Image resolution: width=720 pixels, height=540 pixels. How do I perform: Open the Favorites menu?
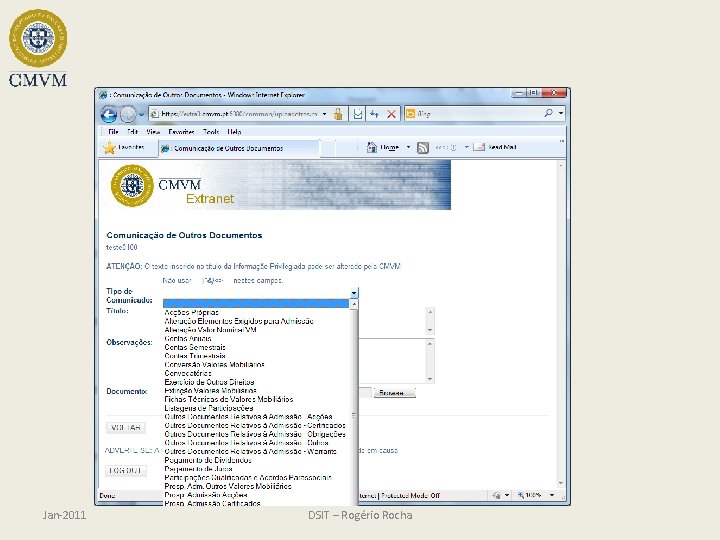coord(181,132)
